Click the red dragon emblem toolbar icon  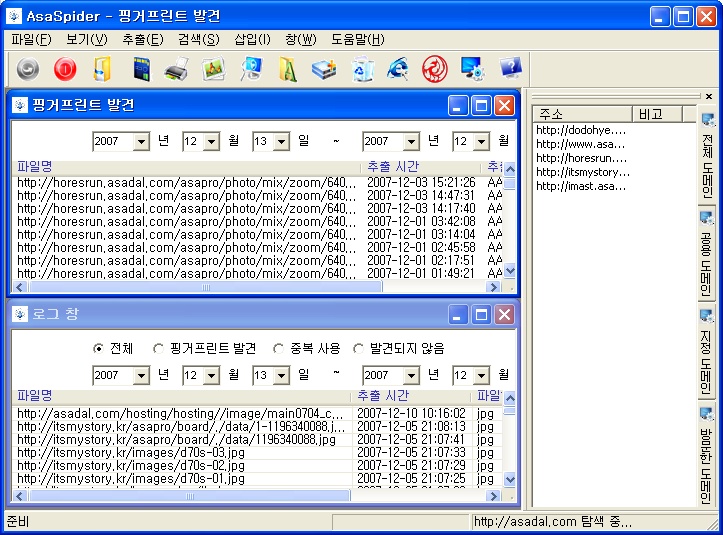pos(433,70)
